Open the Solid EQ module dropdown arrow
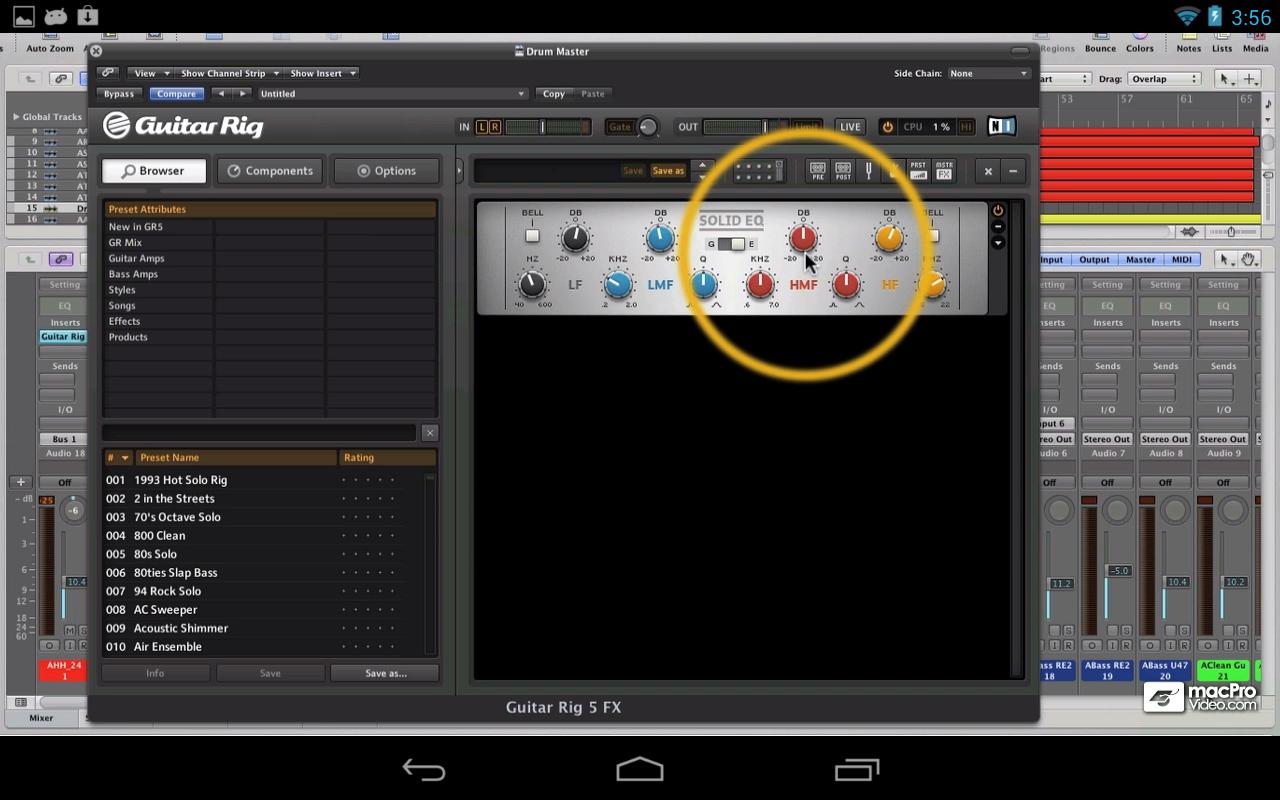The image size is (1280, 800). pyautogui.click(x=998, y=243)
